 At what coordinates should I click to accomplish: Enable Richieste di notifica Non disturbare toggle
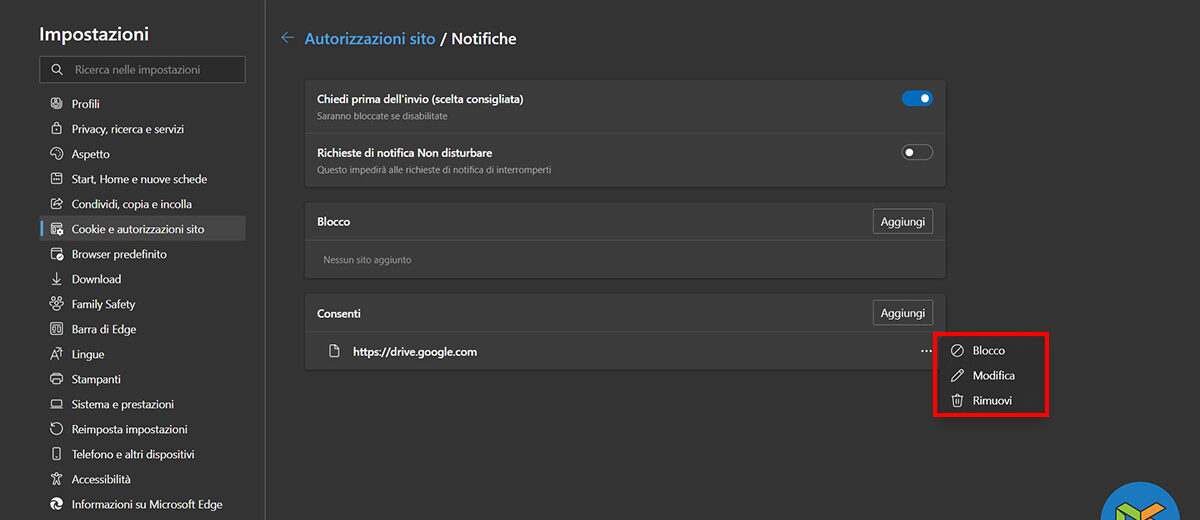[x=917, y=153]
